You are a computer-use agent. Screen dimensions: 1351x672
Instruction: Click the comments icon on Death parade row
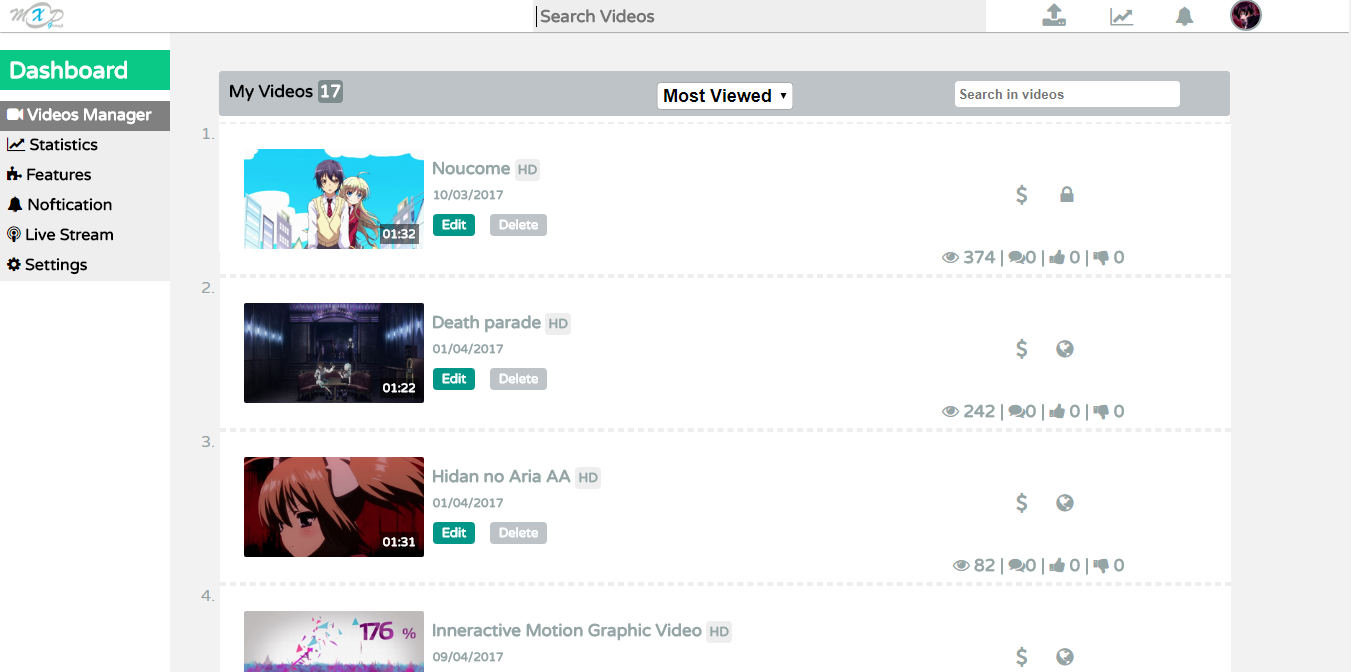(1016, 412)
